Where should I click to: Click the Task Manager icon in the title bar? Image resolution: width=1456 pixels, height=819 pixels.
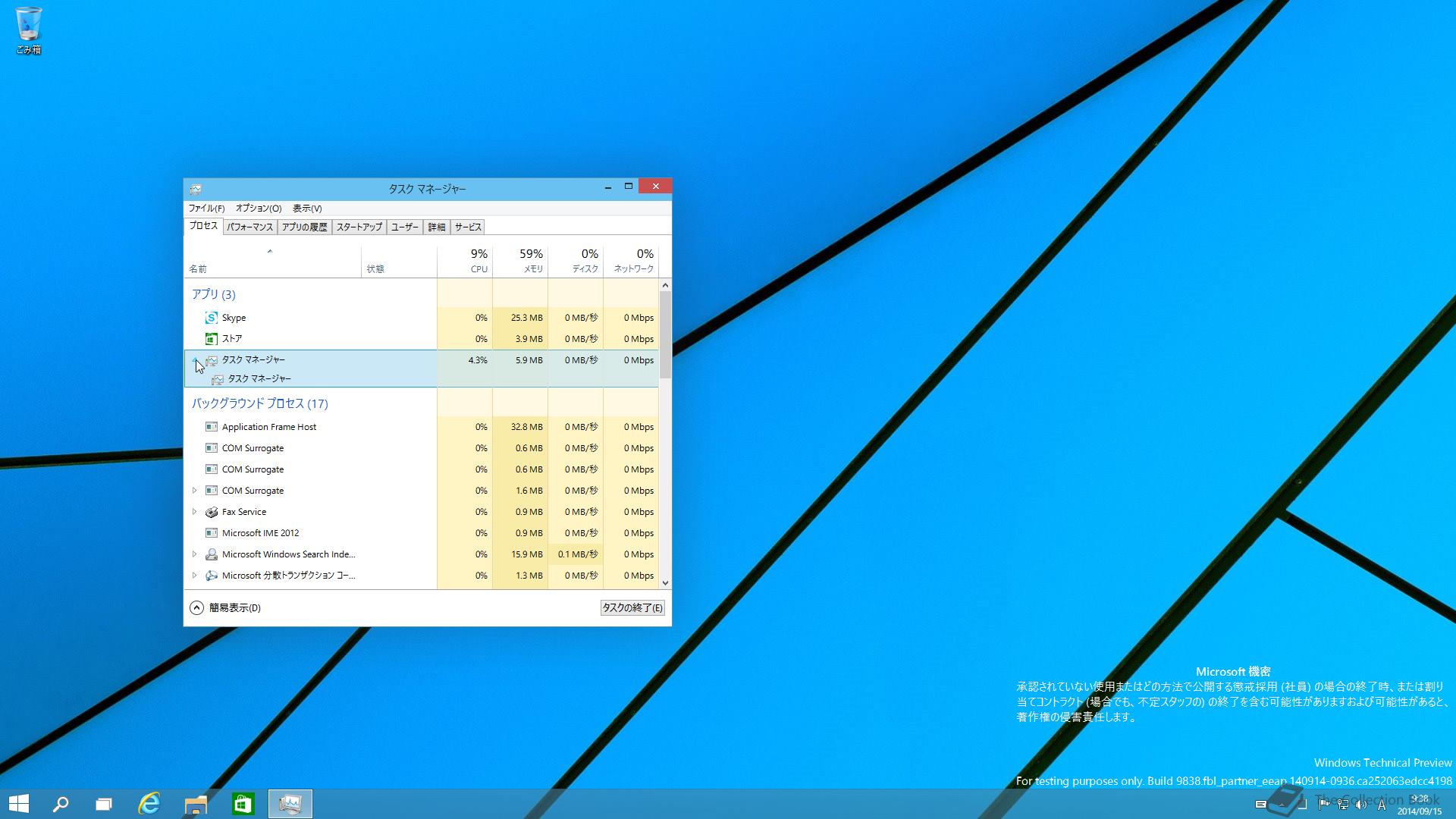(196, 189)
